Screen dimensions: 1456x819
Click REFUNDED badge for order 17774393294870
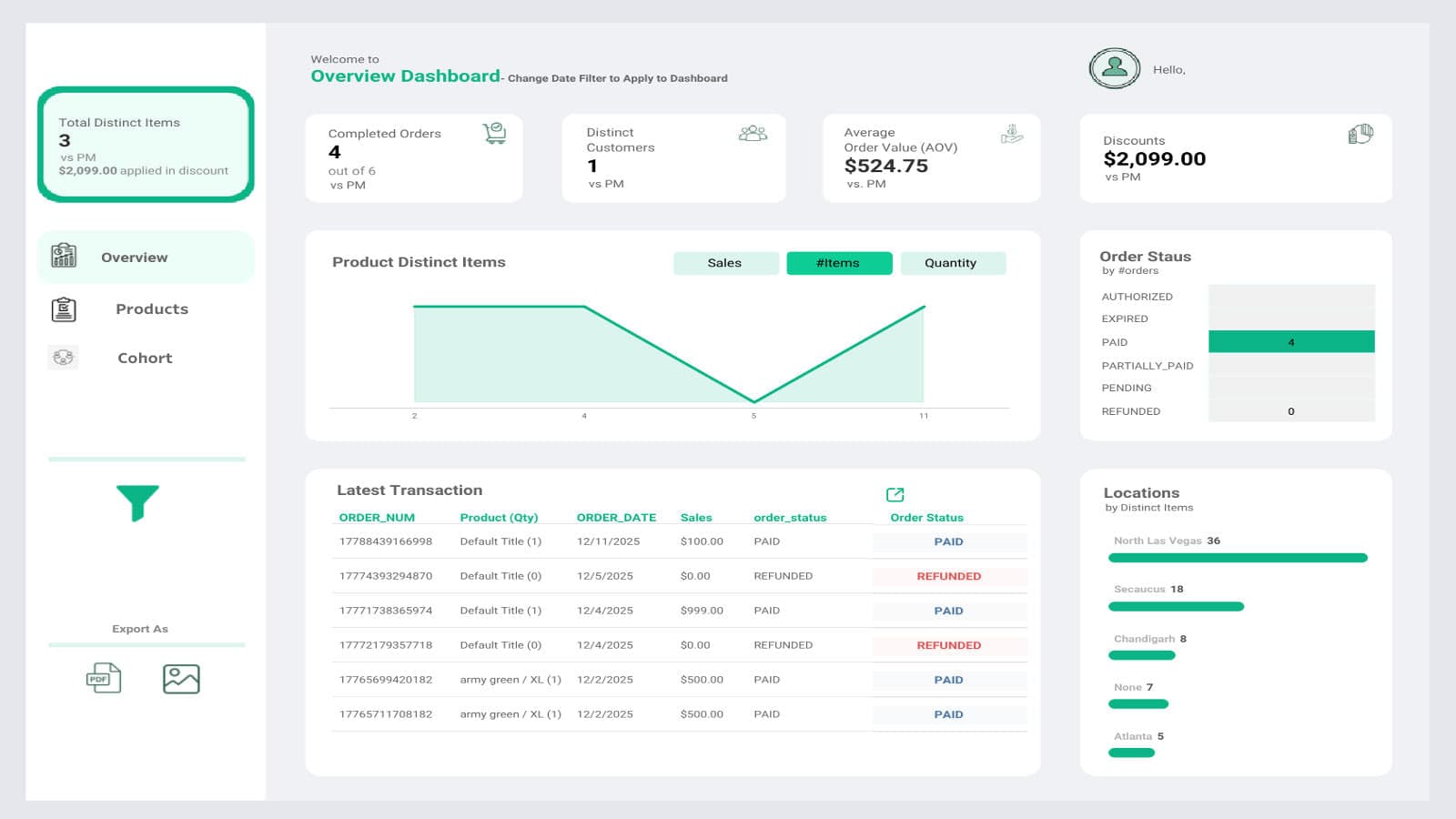pyautogui.click(x=949, y=576)
